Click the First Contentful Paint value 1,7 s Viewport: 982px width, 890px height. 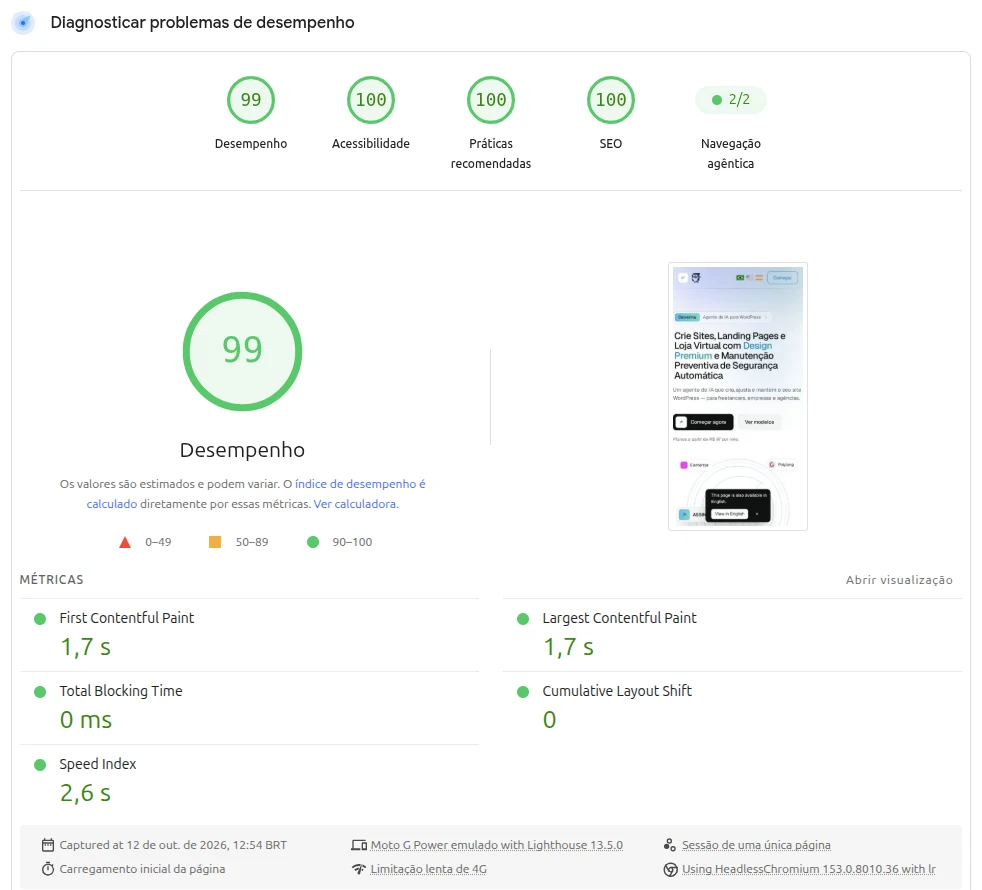[85, 647]
